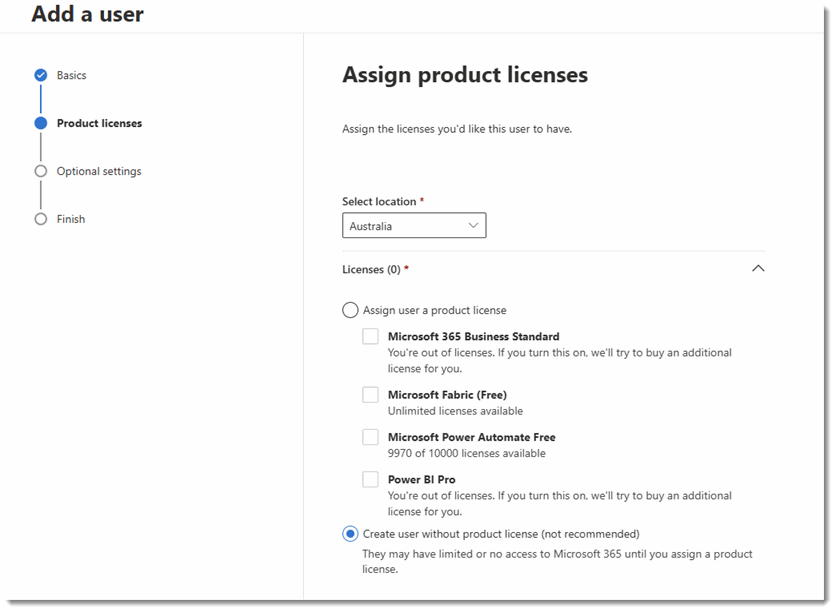This screenshot has height=612, width=836.
Task: Click out-of-licenses note under Microsoft 365 Business Standard
Action: 559,360
